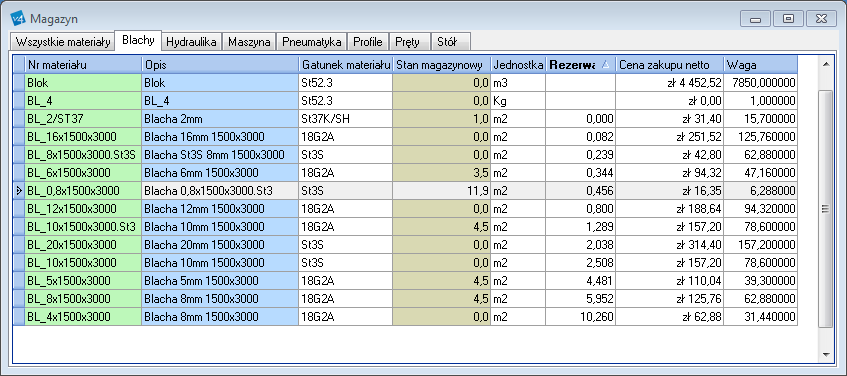Click the price cell zł 314,40
Image resolution: width=847 pixels, height=376 pixels.
point(670,245)
